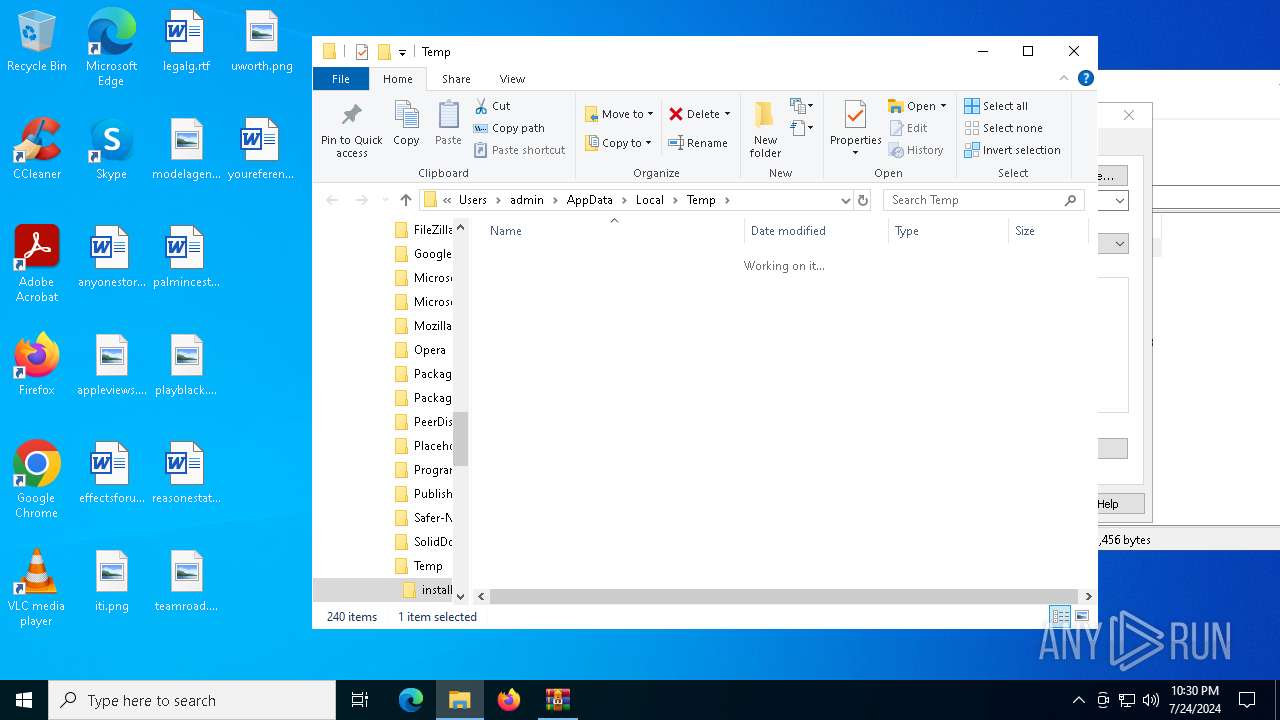Click the file list horizontal scrollbar
This screenshot has height=720, width=1280.
pyautogui.click(x=785, y=596)
